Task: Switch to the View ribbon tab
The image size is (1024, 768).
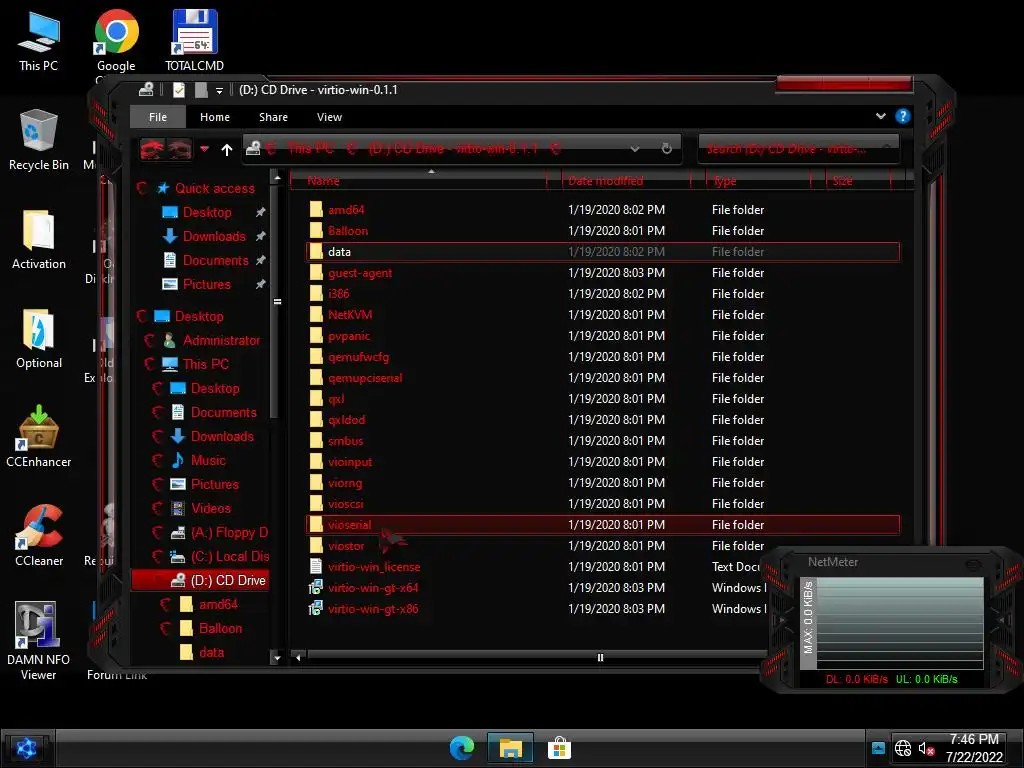Action: point(329,117)
